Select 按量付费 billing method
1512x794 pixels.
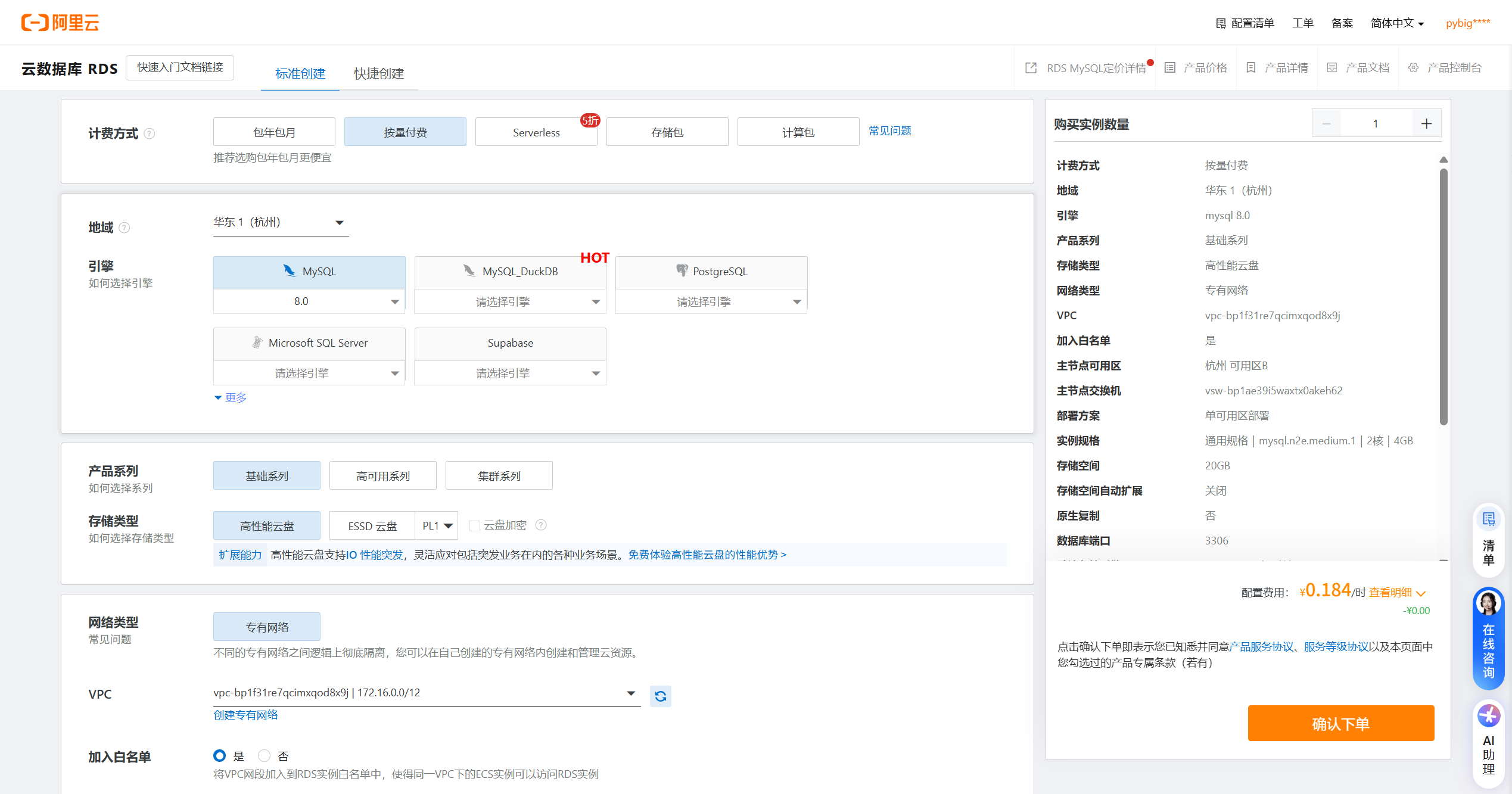[405, 132]
